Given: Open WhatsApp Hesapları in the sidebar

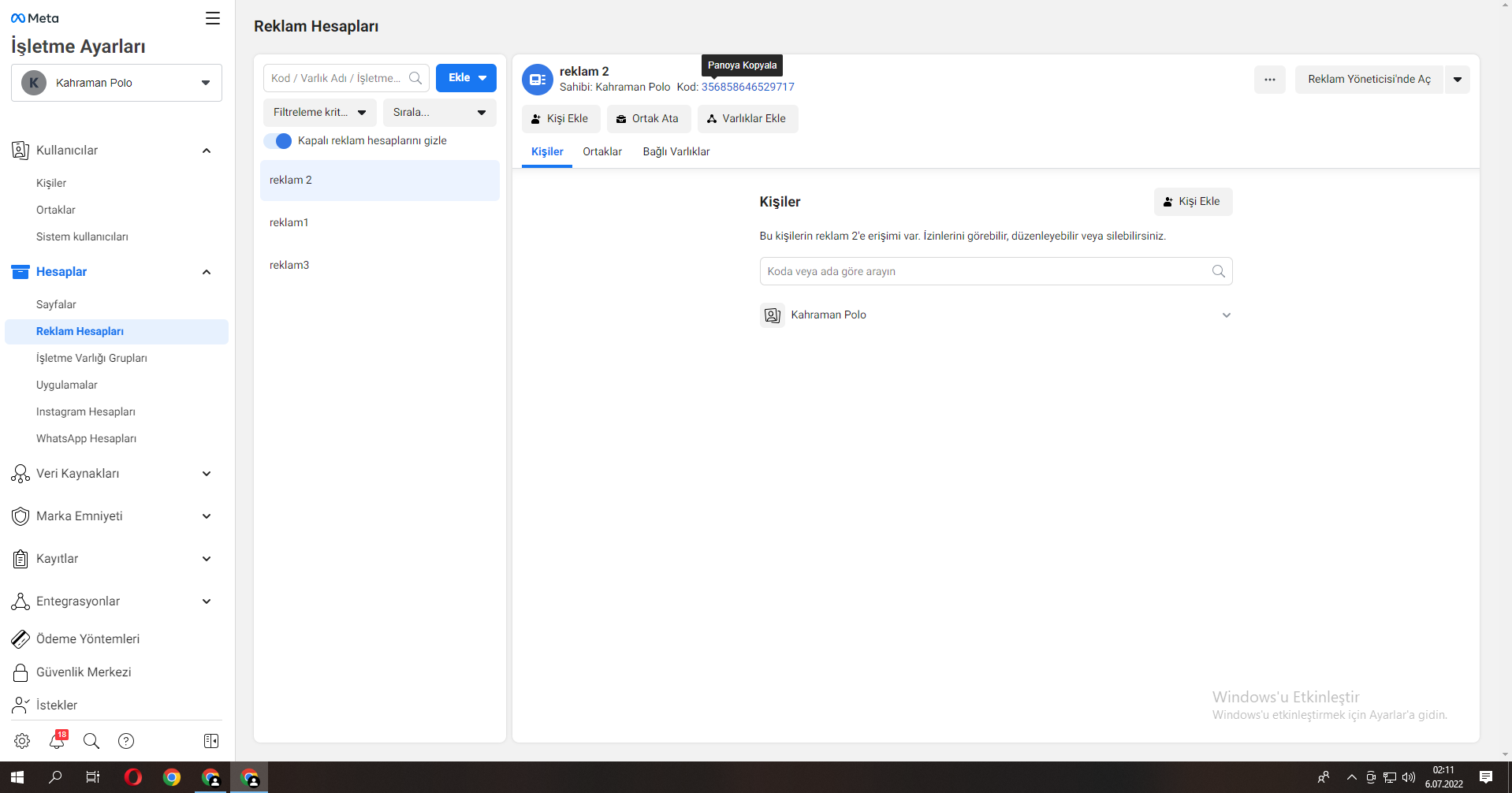Looking at the screenshot, I should [87, 438].
